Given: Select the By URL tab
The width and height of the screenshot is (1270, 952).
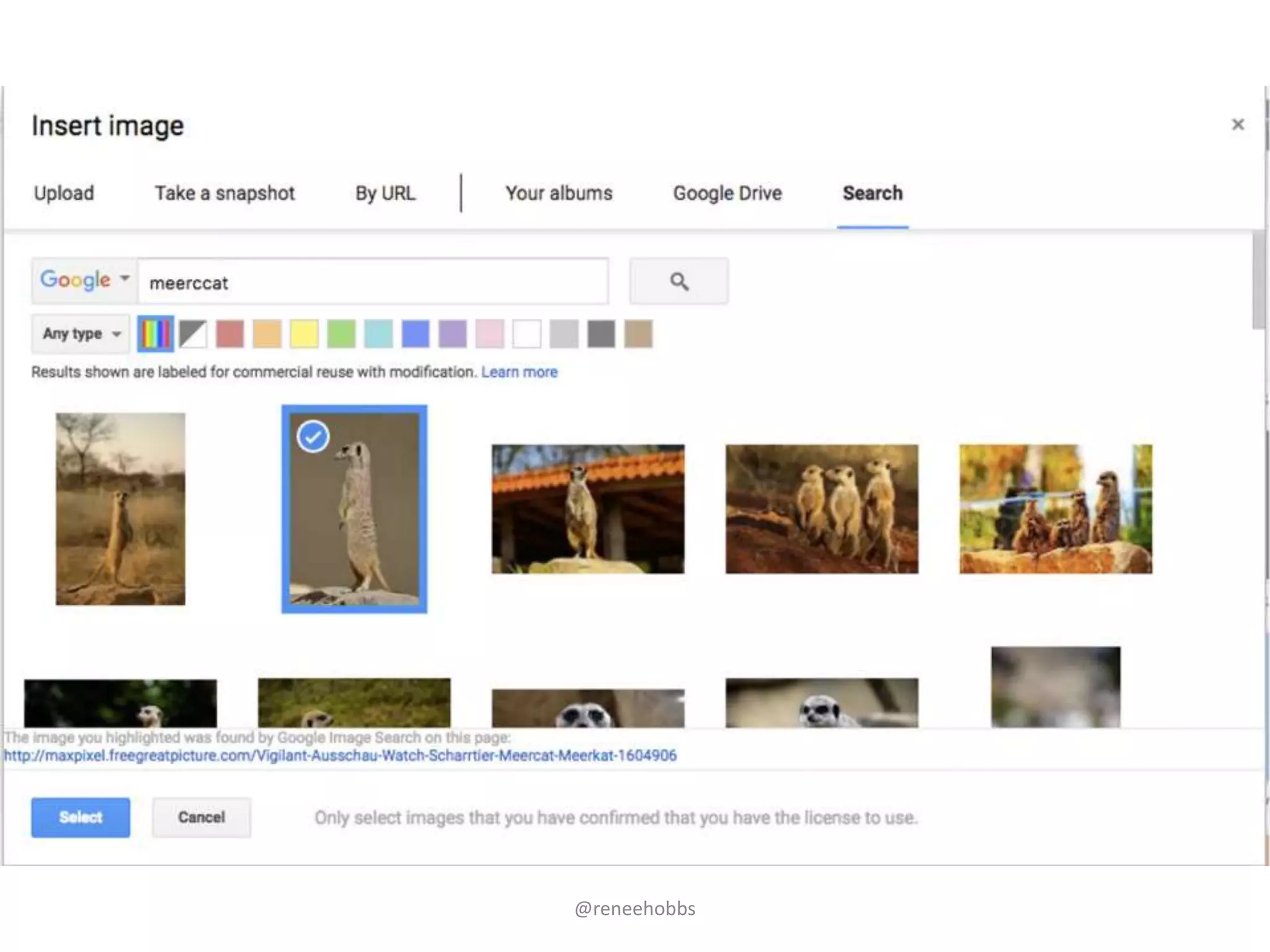Looking at the screenshot, I should [385, 193].
